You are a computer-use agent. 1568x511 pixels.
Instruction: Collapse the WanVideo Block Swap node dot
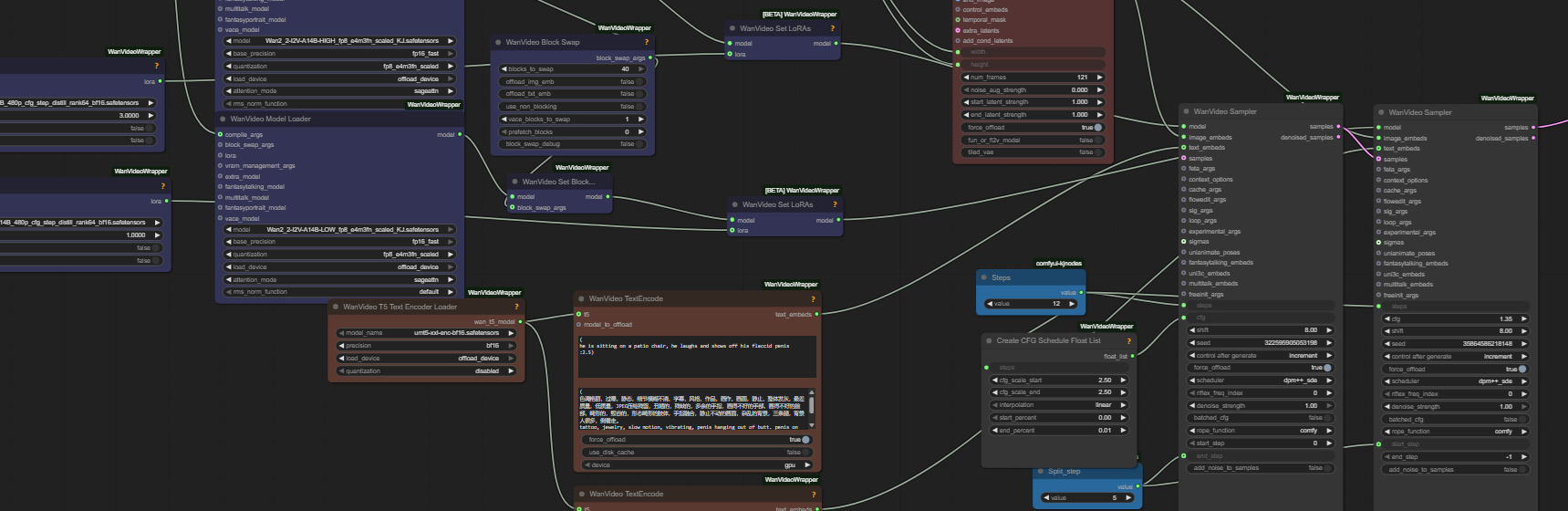498,42
